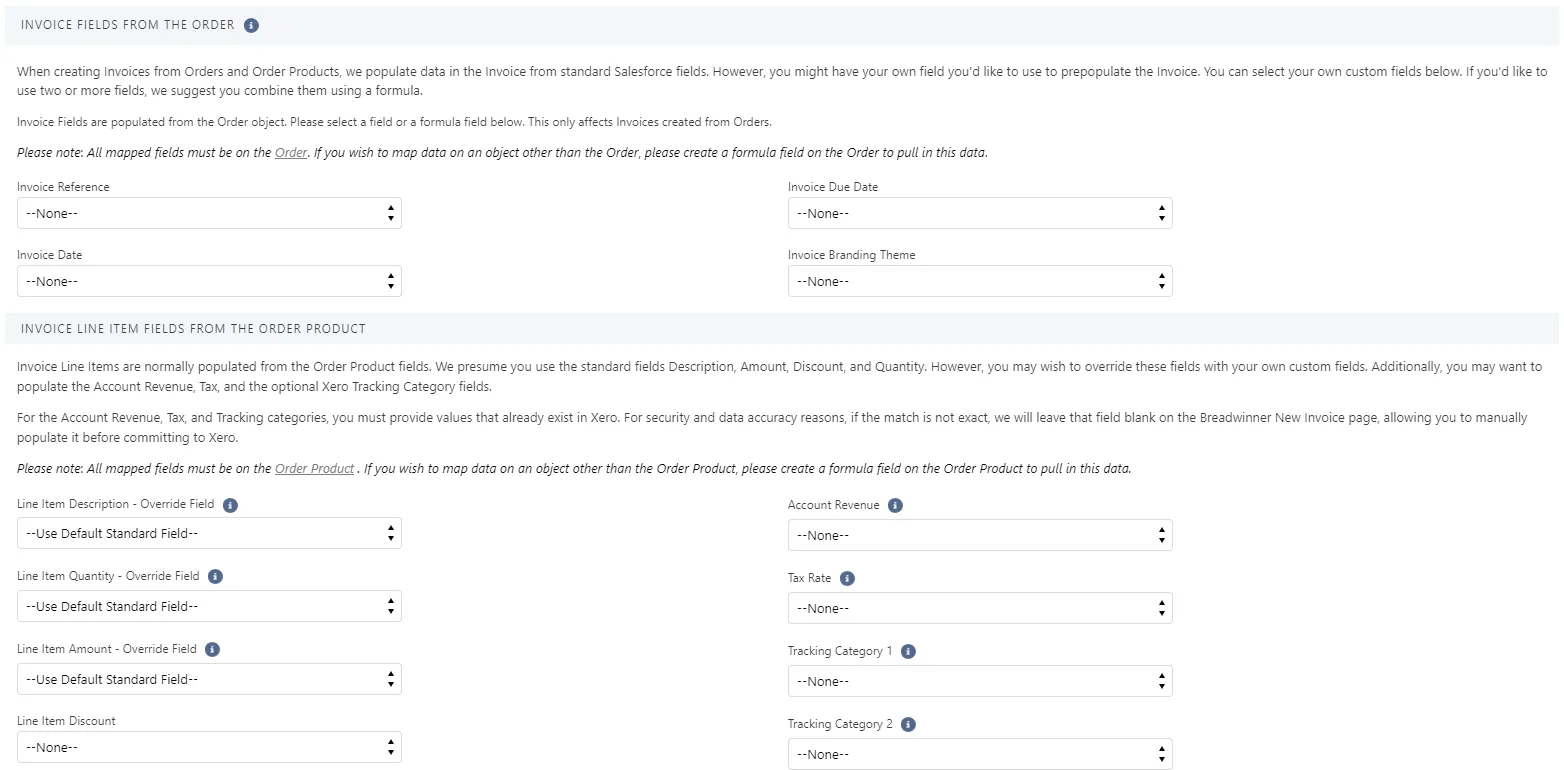Expand the Line Item Discount dropdown
This screenshot has height=770, width=1564.
209,747
